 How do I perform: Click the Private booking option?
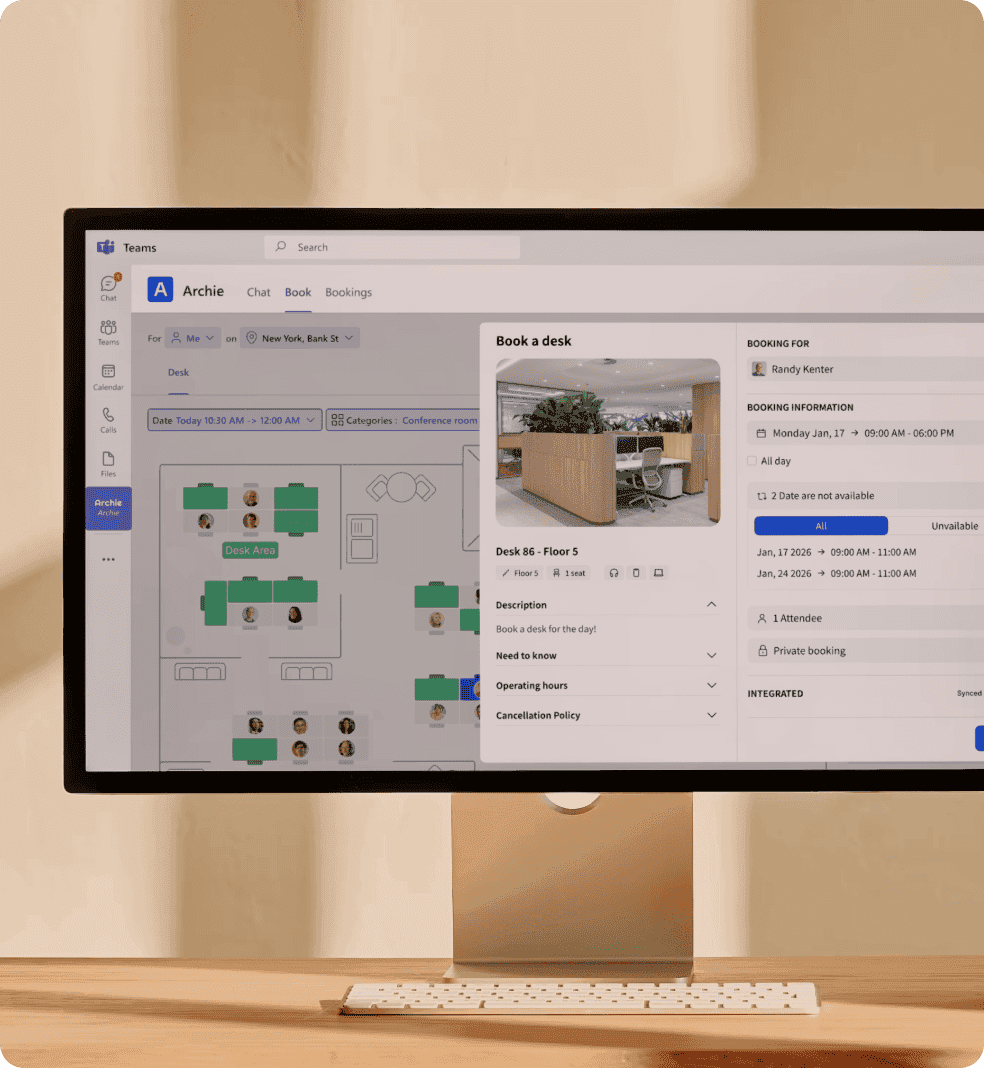(x=864, y=651)
